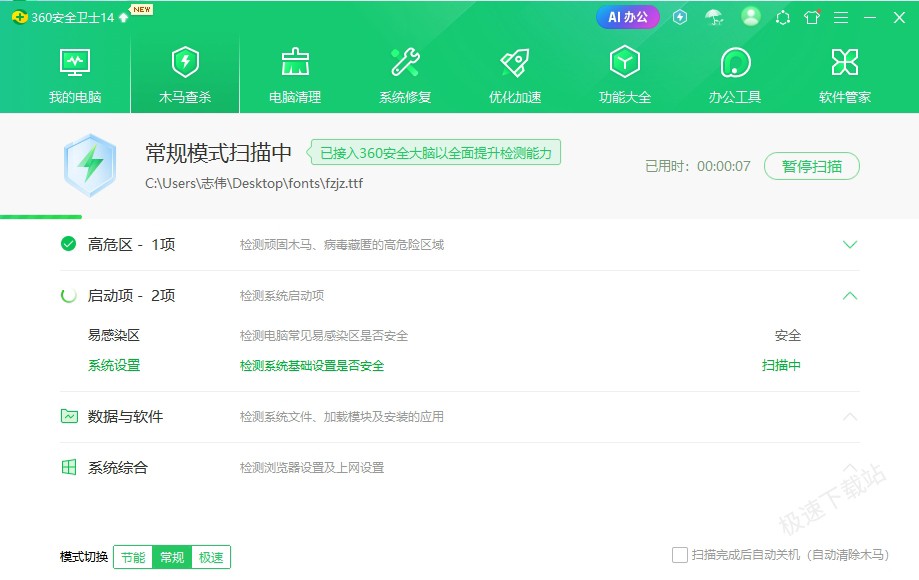
Task: Click the 办公工具 icon
Action: [735, 63]
